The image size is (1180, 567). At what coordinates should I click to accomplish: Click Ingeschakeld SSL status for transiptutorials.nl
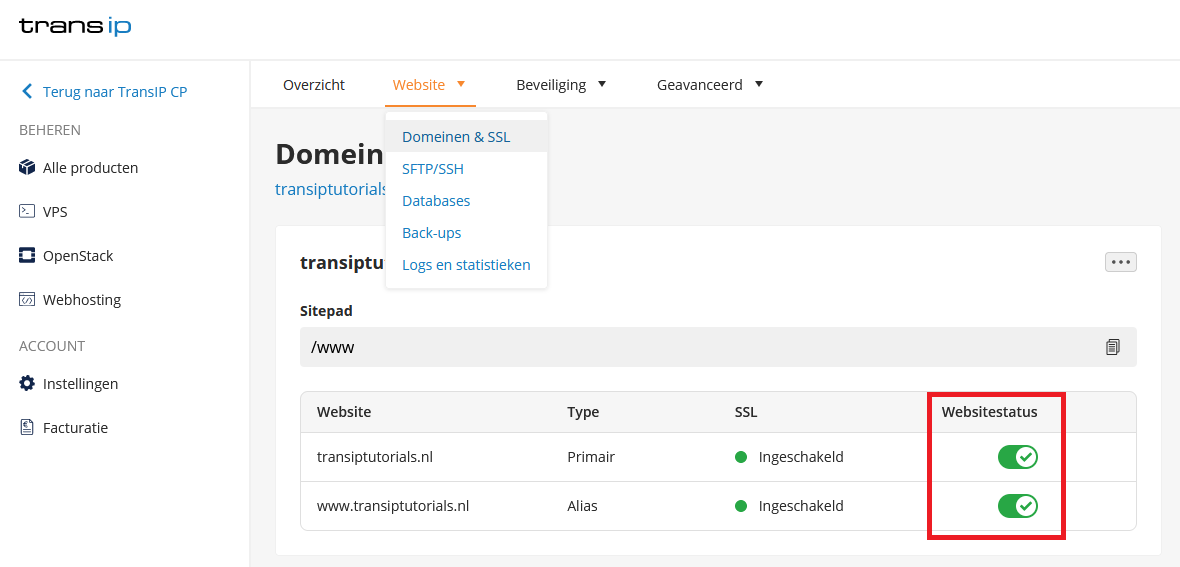(x=801, y=457)
